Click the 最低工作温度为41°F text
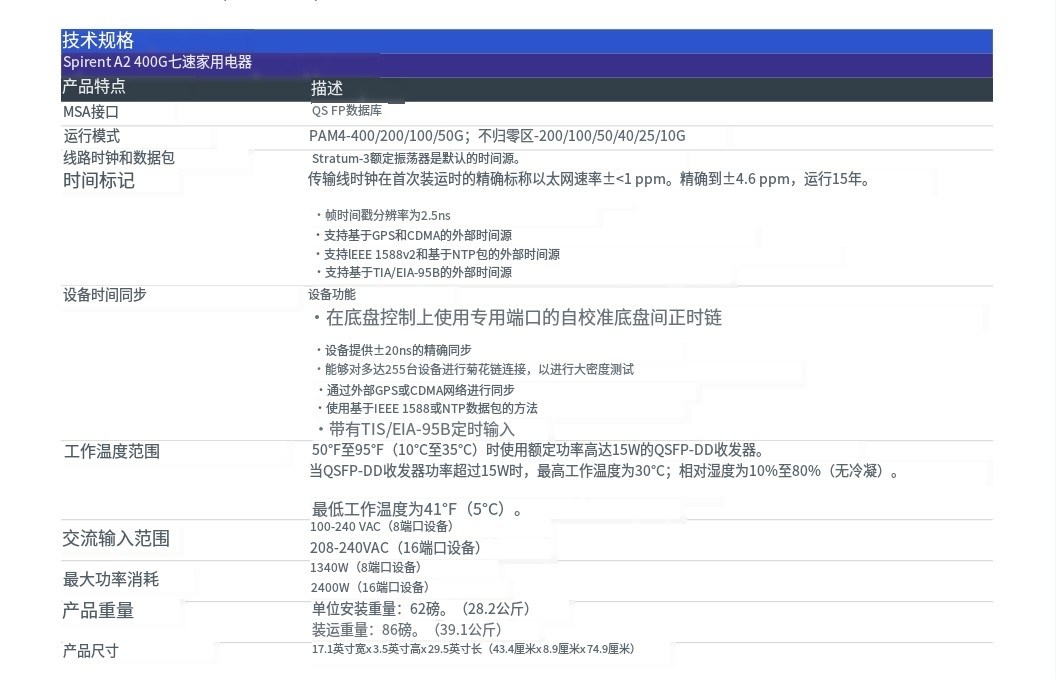 pyautogui.click(x=417, y=509)
